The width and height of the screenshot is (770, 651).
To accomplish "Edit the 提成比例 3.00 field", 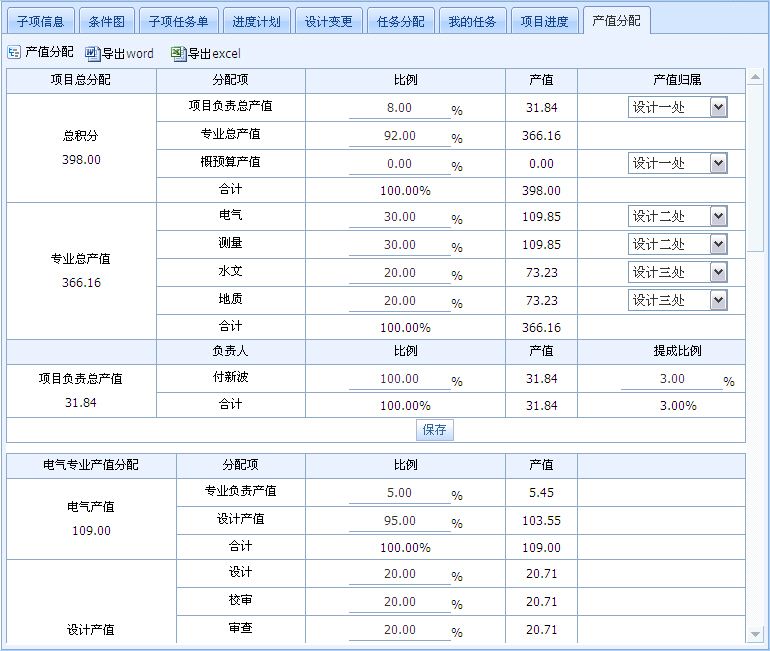I will 671,379.
